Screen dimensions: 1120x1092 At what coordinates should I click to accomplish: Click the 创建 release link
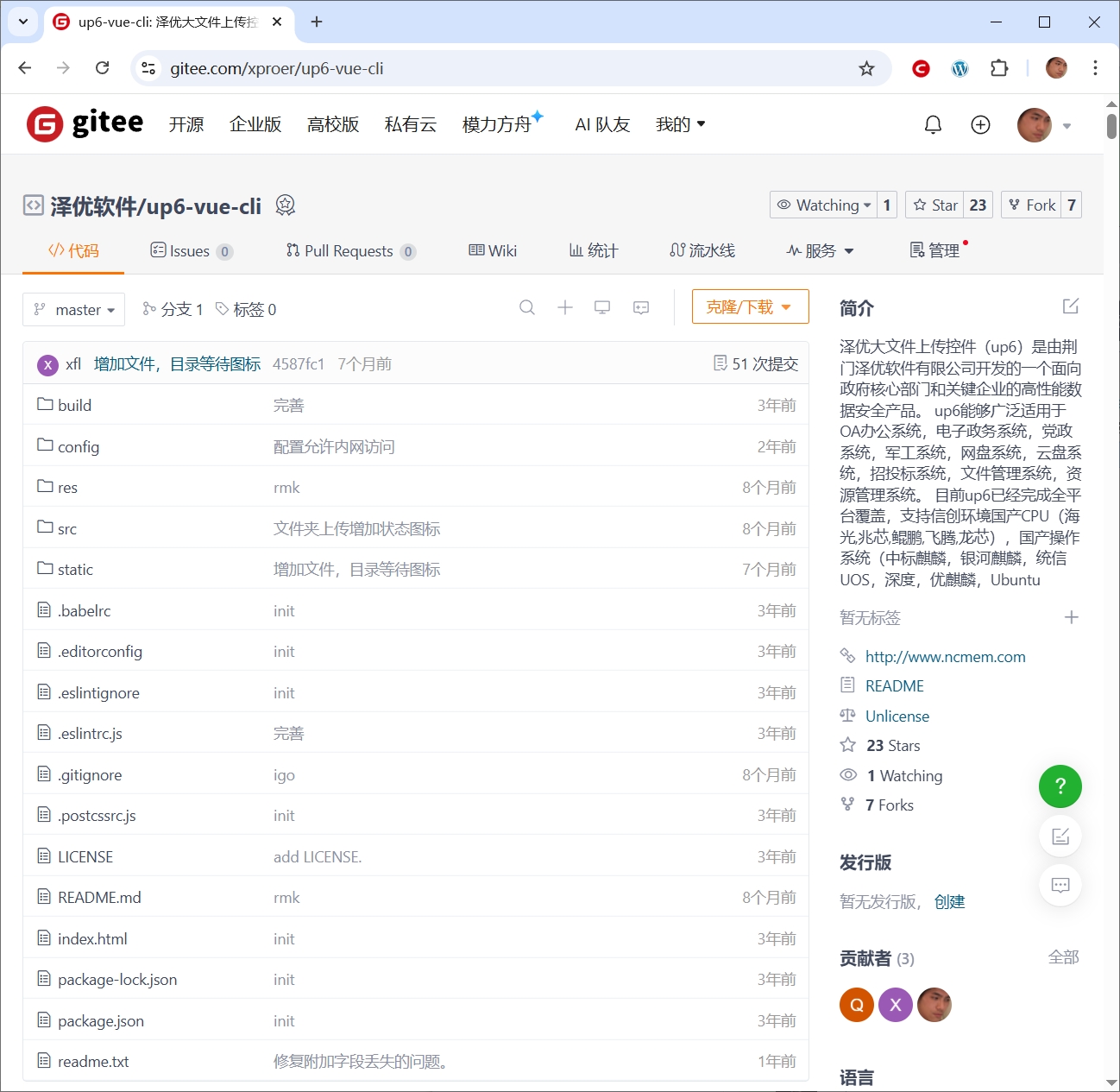(x=949, y=902)
